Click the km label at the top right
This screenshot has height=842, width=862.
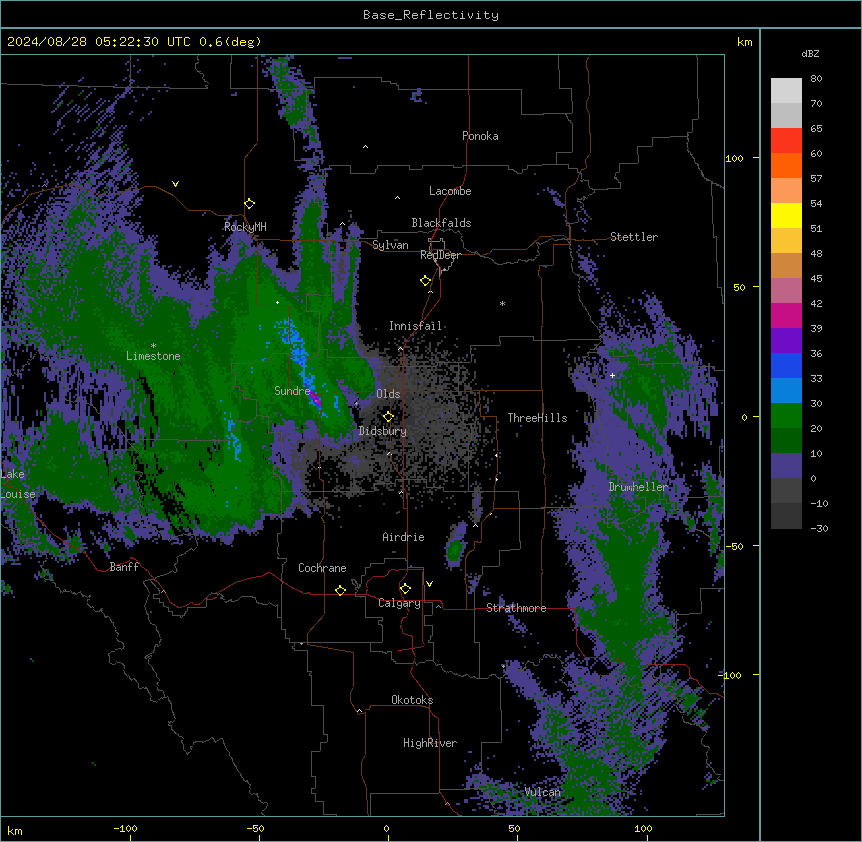[744, 42]
